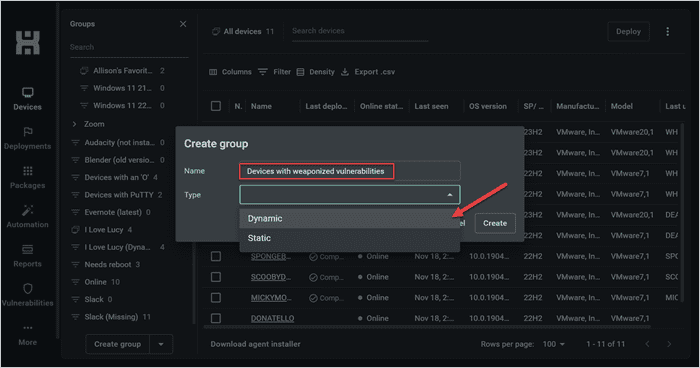Select Devices with PuTTY group

[117, 195]
